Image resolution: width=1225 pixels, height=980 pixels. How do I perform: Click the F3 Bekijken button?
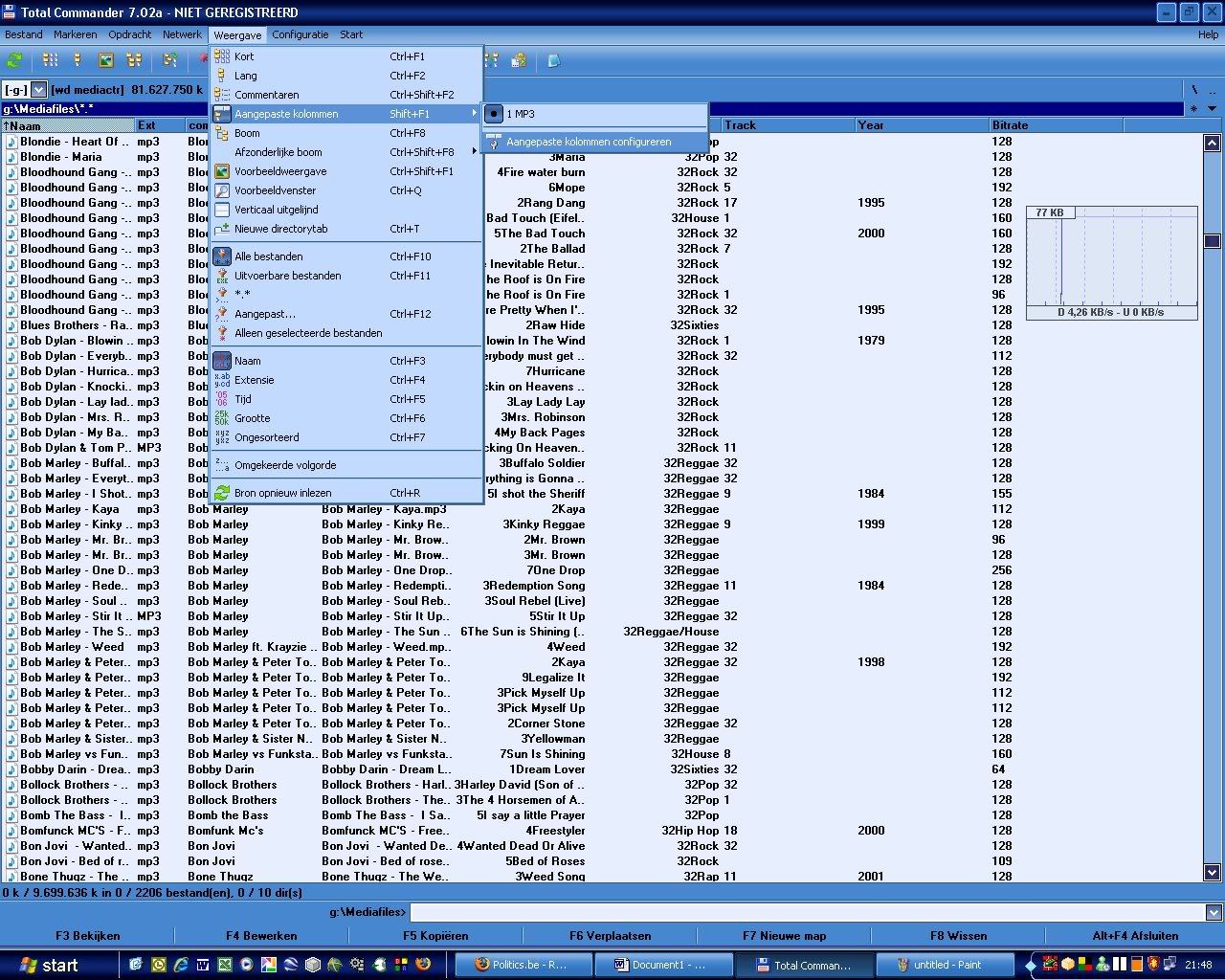88,936
